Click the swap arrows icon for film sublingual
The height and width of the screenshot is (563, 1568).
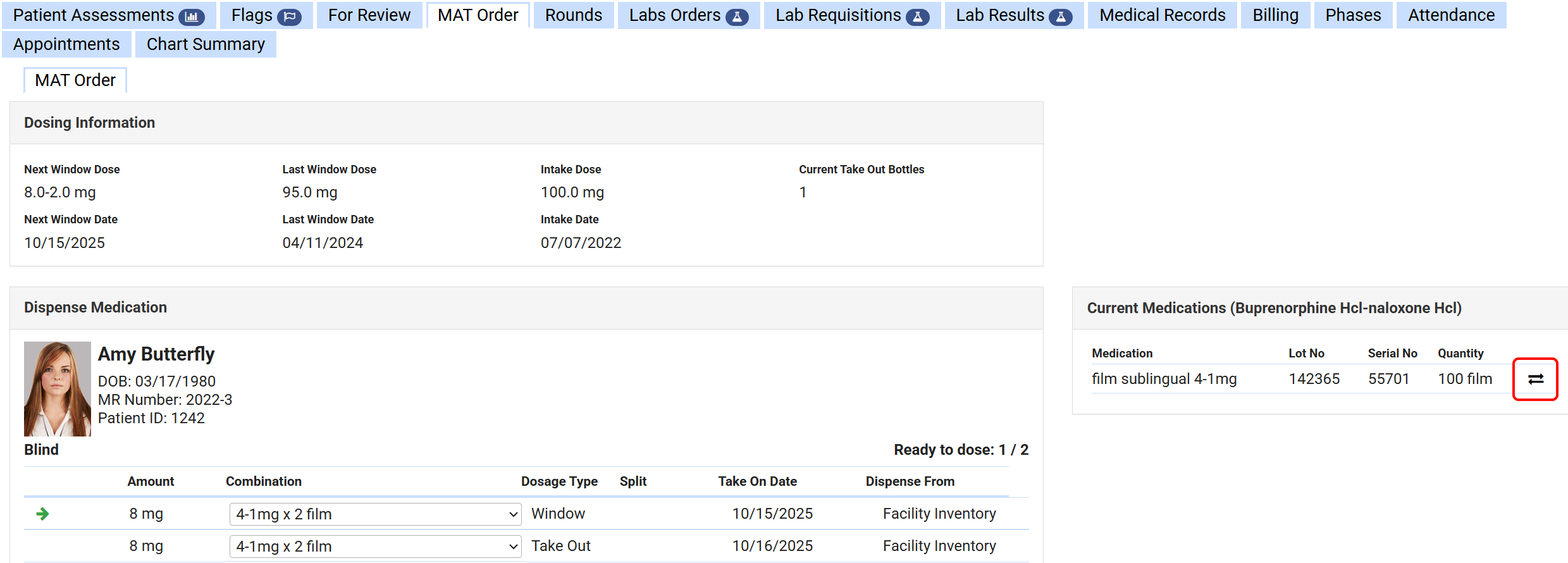(x=1536, y=379)
